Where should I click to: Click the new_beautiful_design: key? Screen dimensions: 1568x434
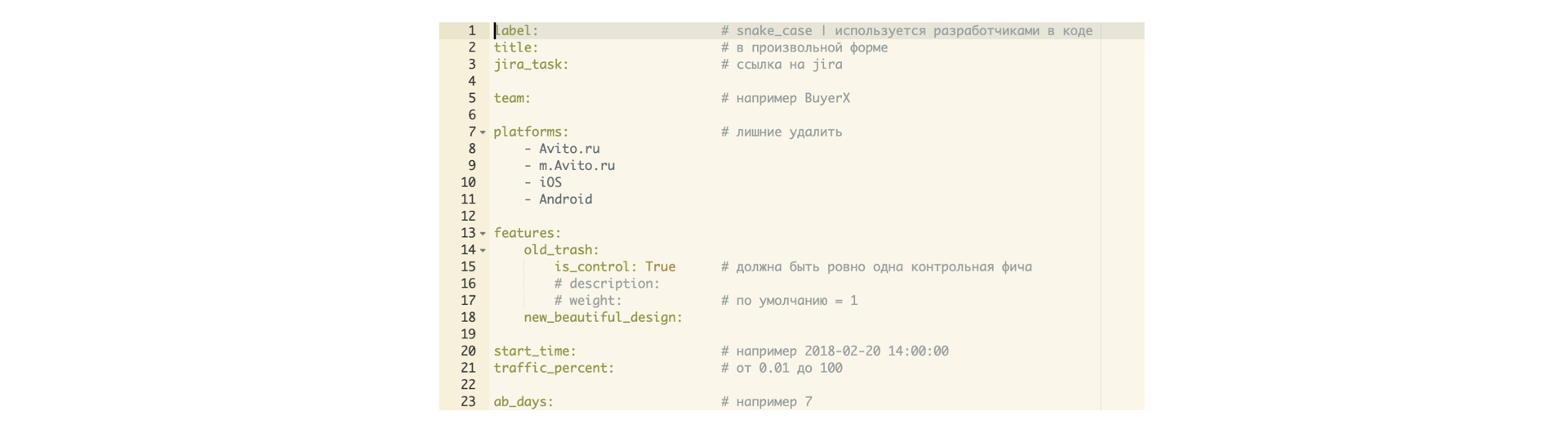tap(603, 318)
